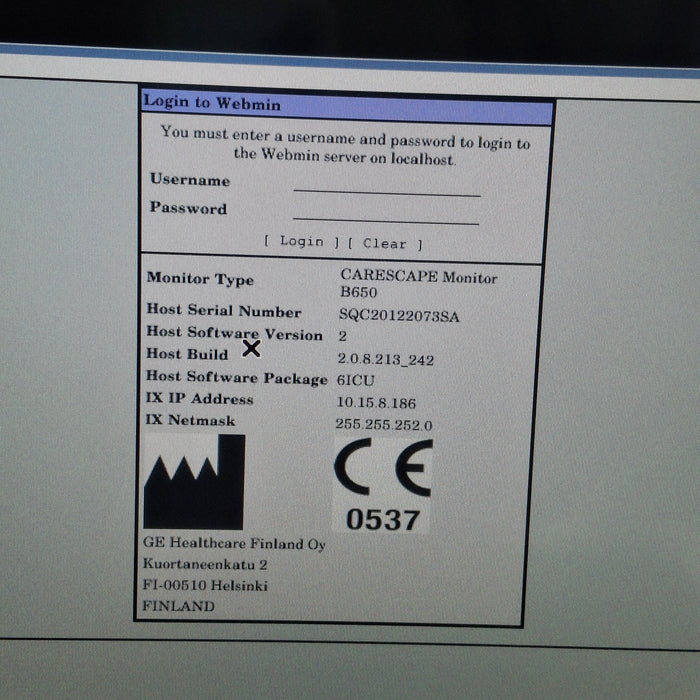The height and width of the screenshot is (700, 700).
Task: Click the 'Host Serial Number' label
Action: (x=224, y=310)
